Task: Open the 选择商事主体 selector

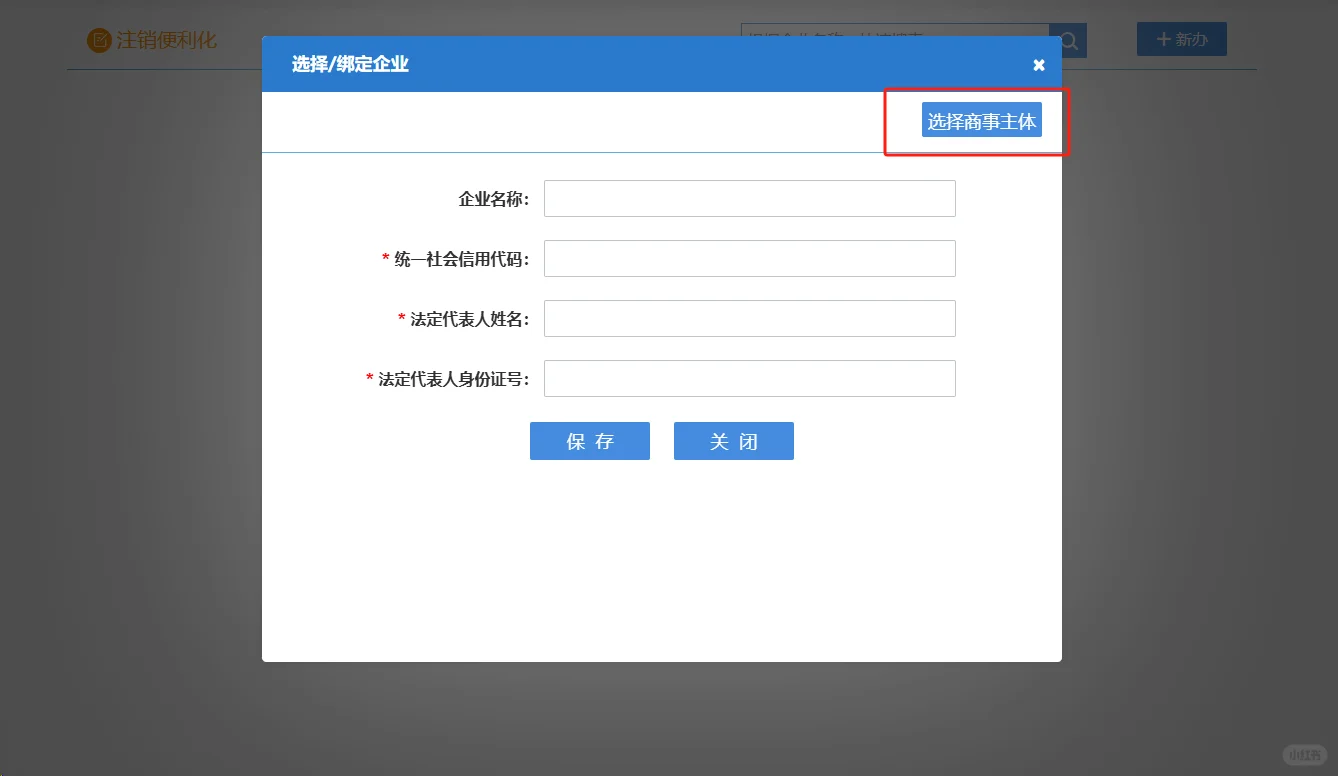Action: point(982,118)
